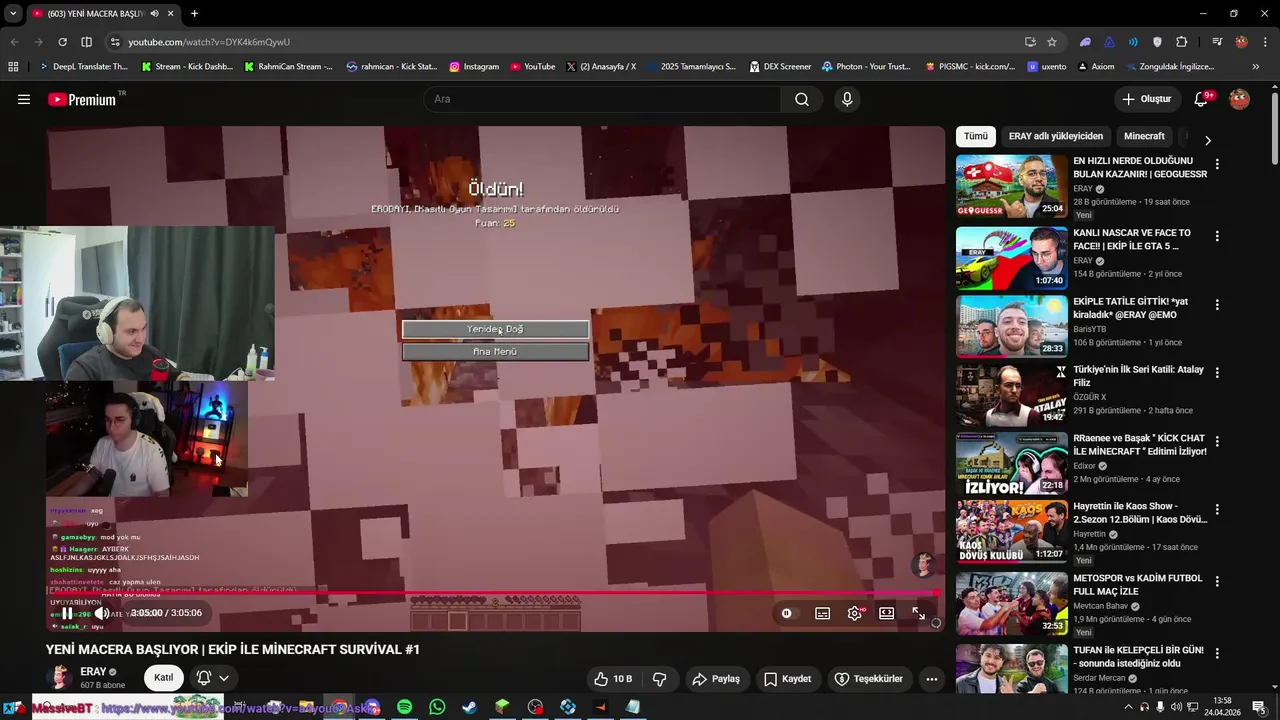1280x720 pixels.
Task: Switch the player to theater mode
Action: [886, 613]
